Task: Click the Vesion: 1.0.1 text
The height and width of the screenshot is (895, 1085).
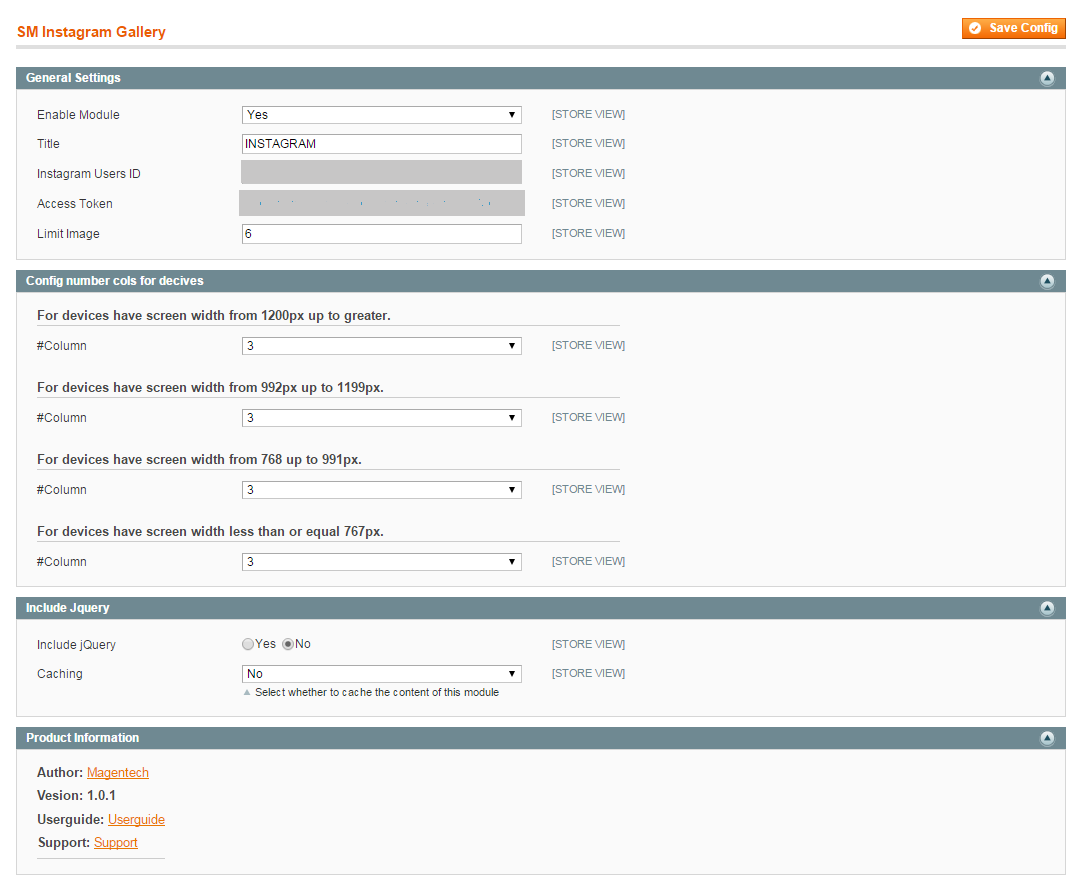Action: [76, 796]
